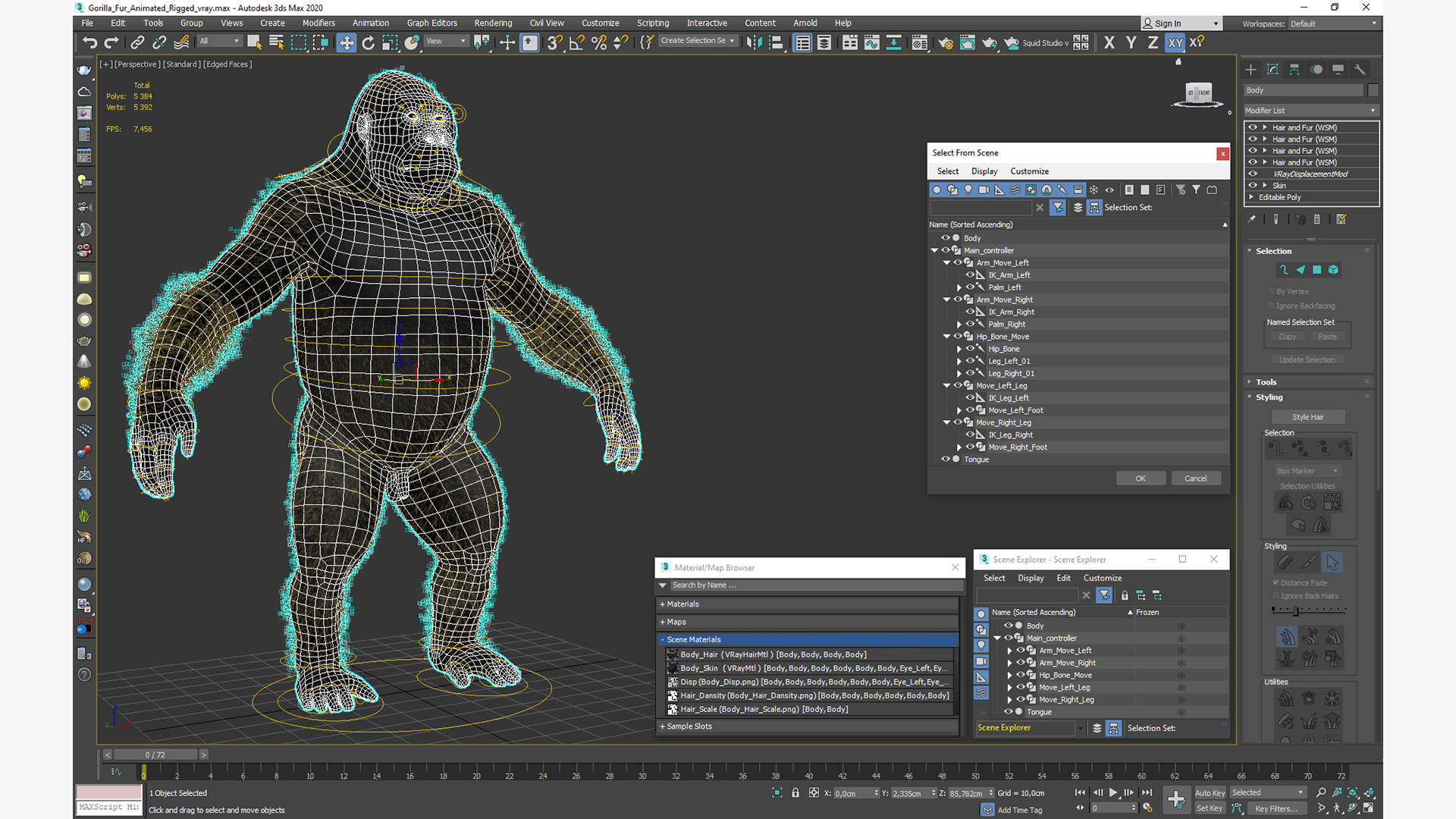
Task: Remove modifier with the trash icon
Action: (x=1317, y=219)
